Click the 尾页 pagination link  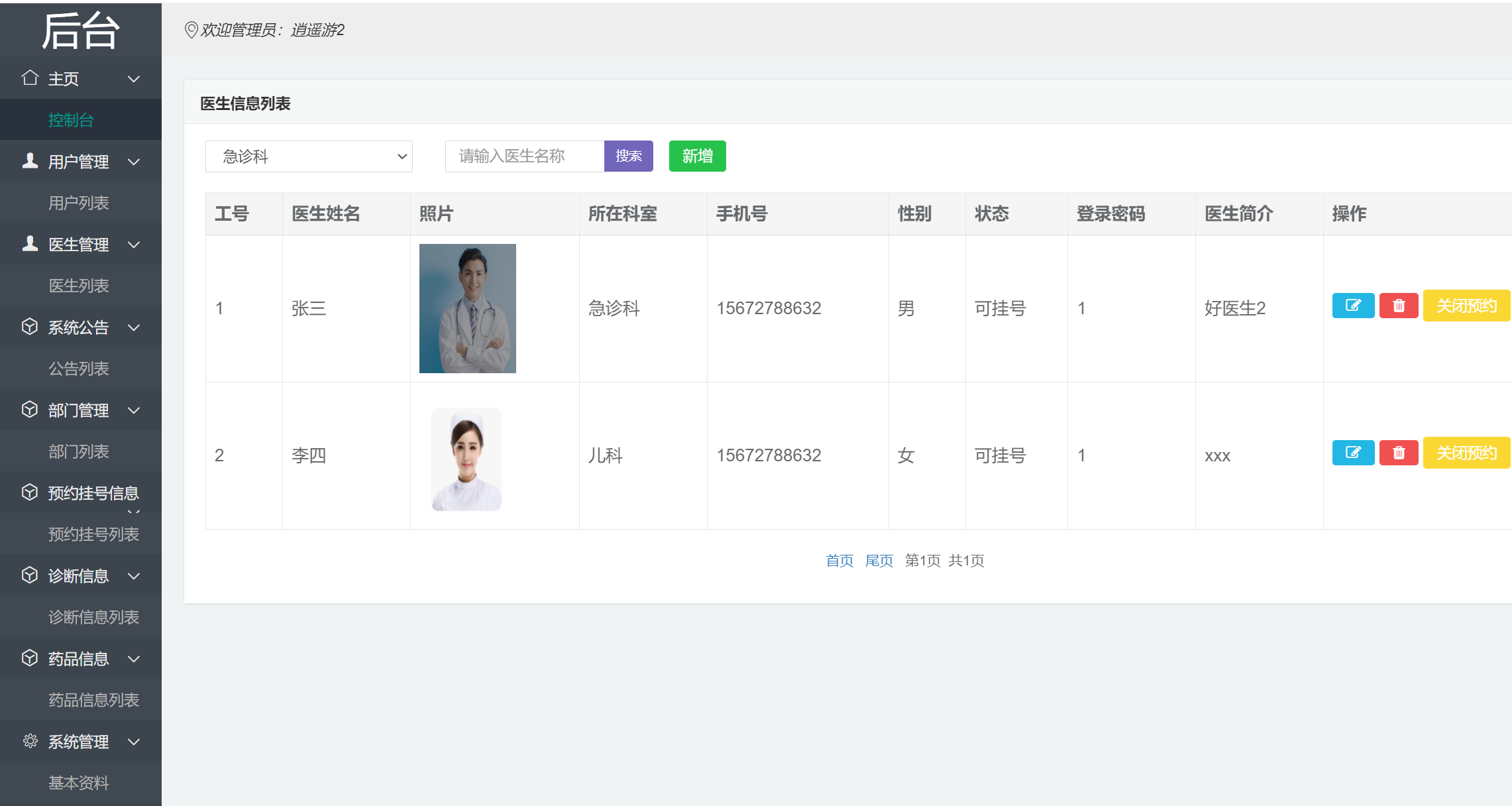pyautogui.click(x=879, y=561)
